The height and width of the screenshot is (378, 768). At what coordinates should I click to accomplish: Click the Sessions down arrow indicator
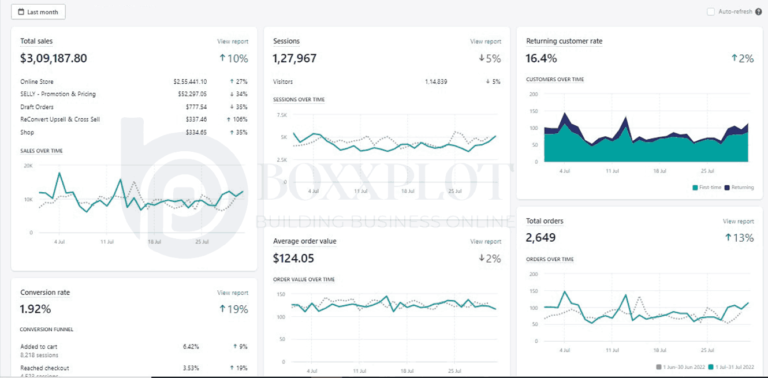(481, 58)
